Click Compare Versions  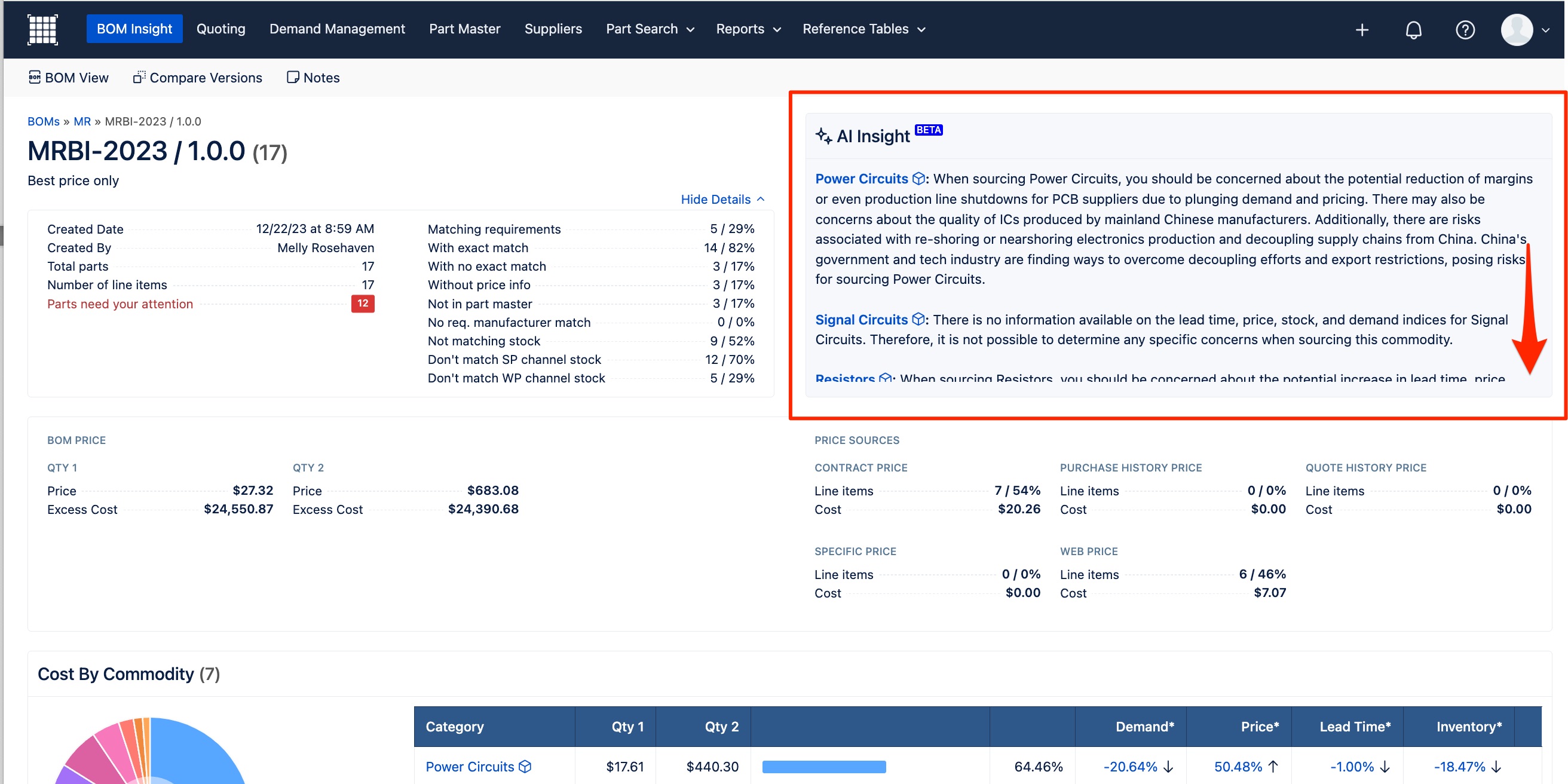pyautogui.click(x=198, y=77)
